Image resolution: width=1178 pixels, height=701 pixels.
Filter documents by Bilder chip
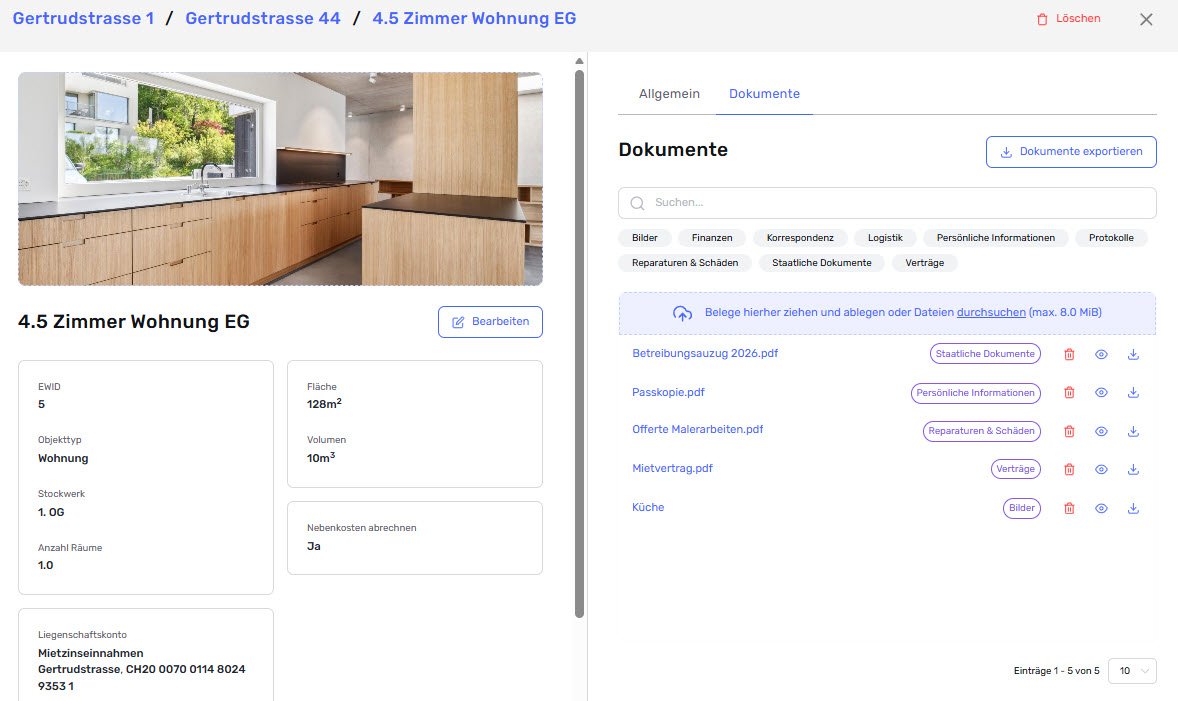(x=645, y=238)
